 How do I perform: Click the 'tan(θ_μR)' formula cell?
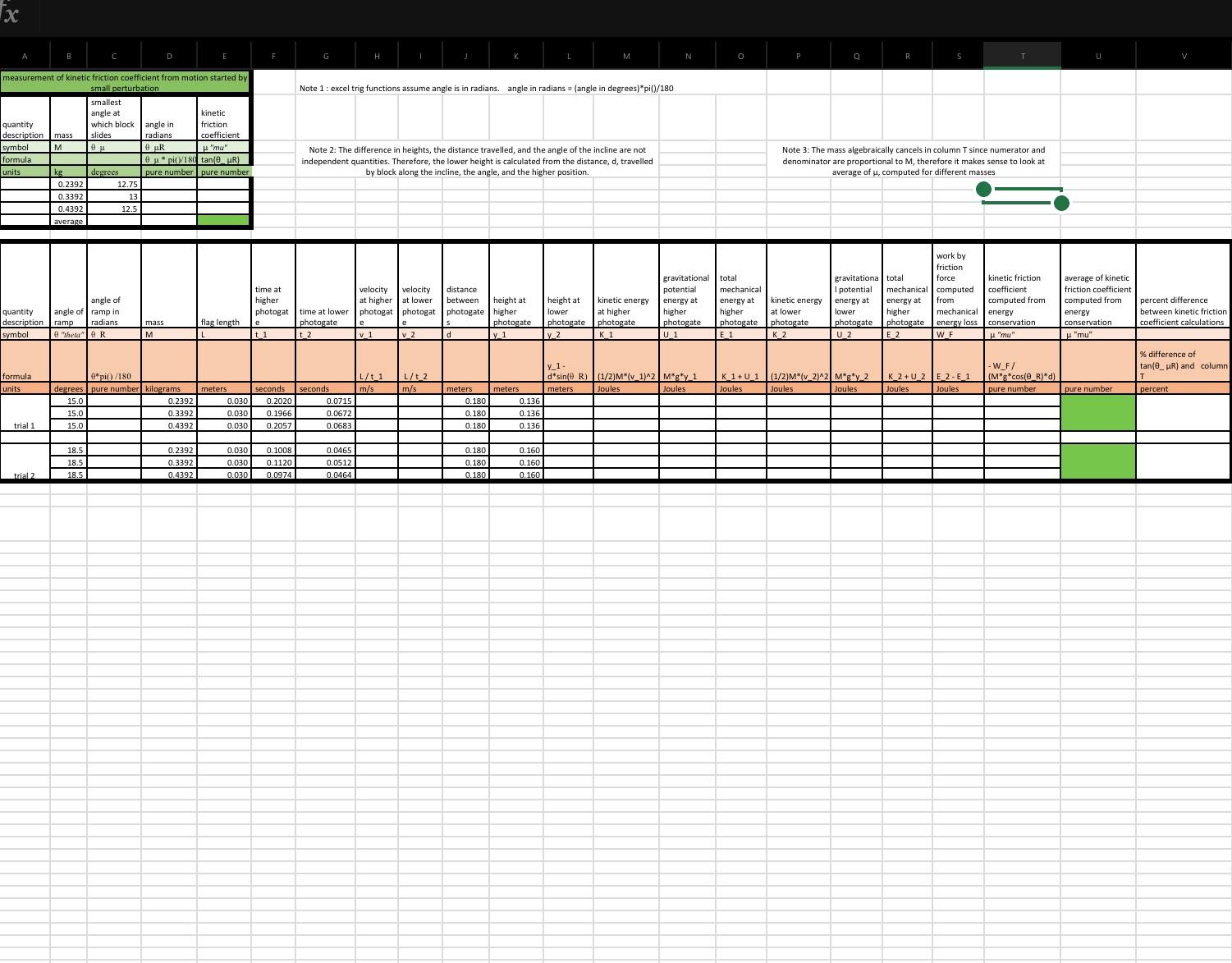click(x=223, y=159)
